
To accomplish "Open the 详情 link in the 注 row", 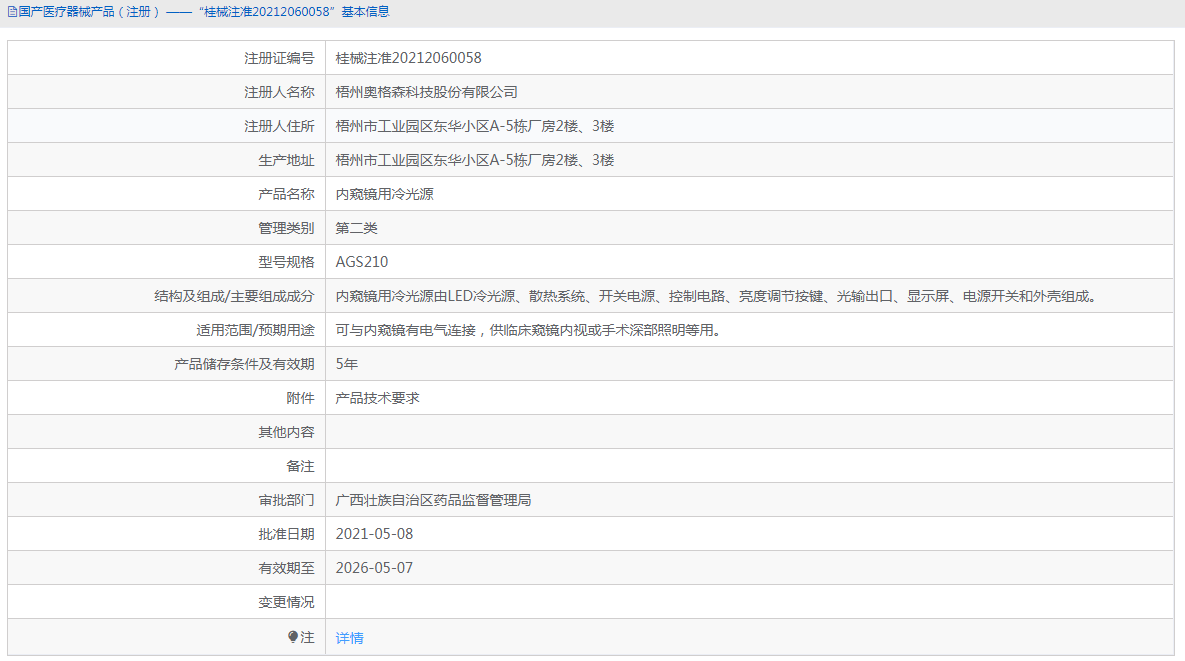I will pos(348,637).
